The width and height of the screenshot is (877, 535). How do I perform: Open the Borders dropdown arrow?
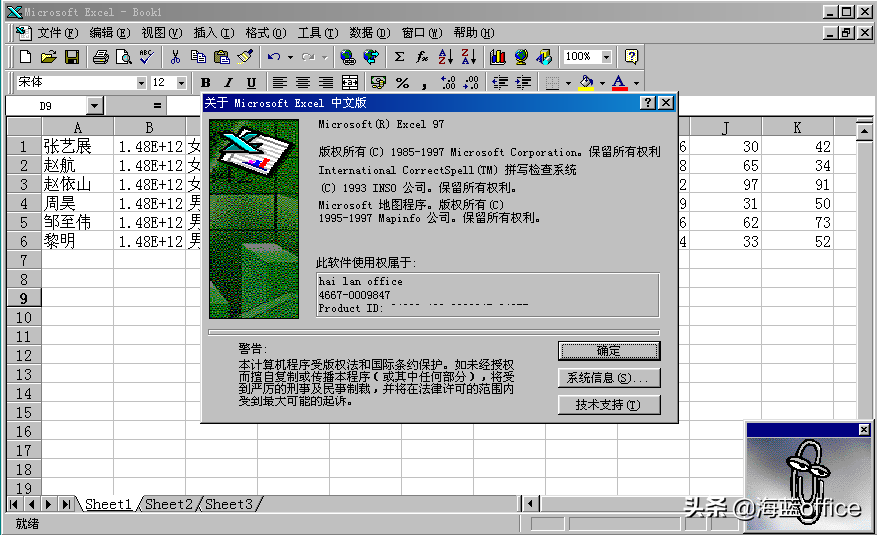coord(568,83)
